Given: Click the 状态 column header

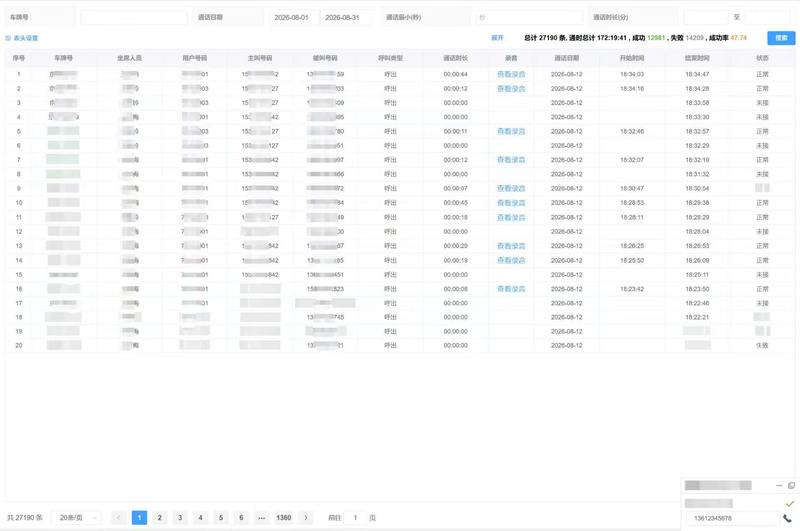Looking at the screenshot, I should pos(762,58).
